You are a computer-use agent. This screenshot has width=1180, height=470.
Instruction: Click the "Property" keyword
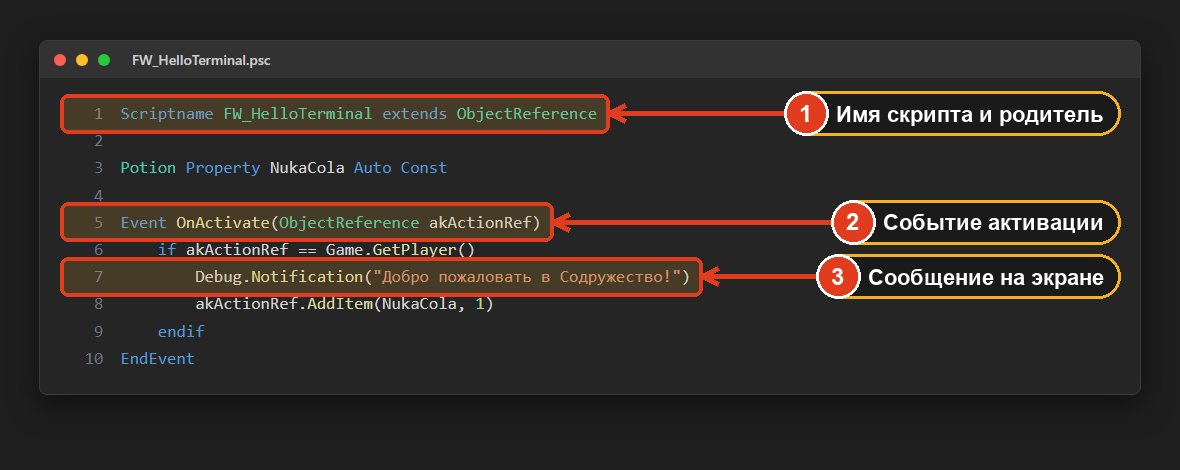pyautogui.click(x=223, y=168)
